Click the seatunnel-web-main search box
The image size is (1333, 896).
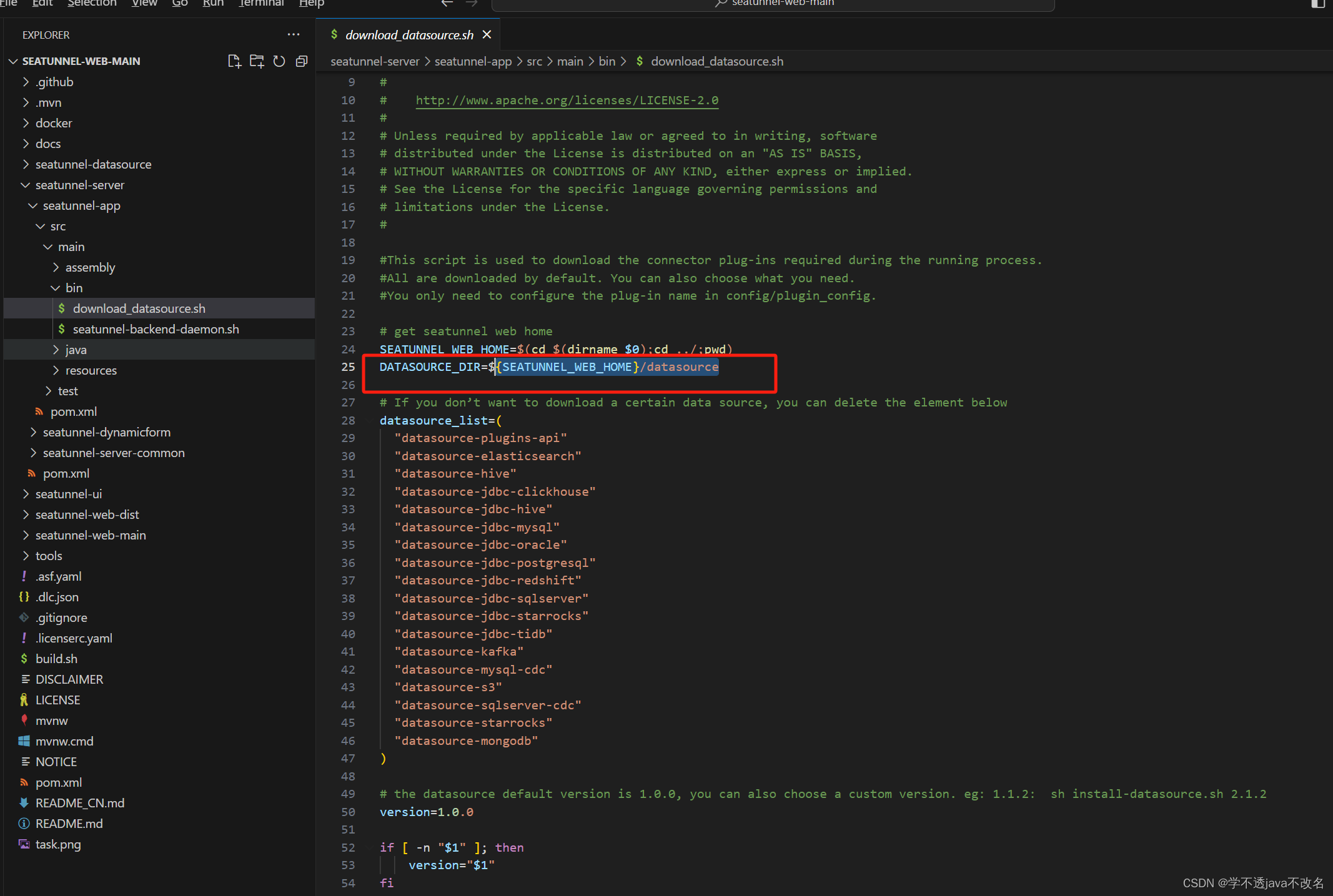click(773, 4)
